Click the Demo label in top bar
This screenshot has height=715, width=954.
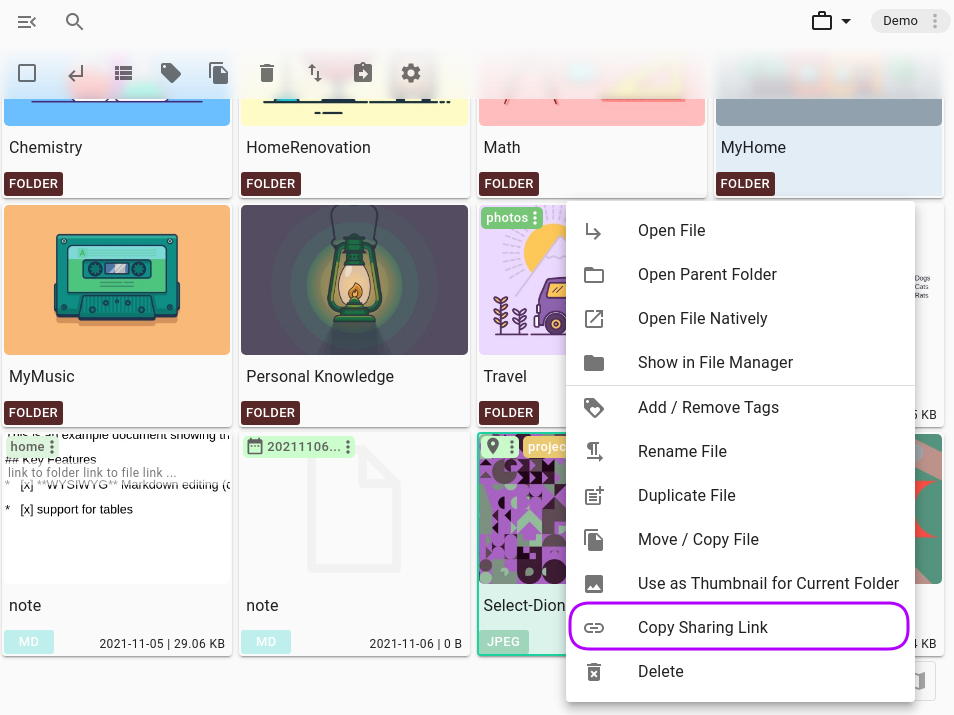(900, 21)
